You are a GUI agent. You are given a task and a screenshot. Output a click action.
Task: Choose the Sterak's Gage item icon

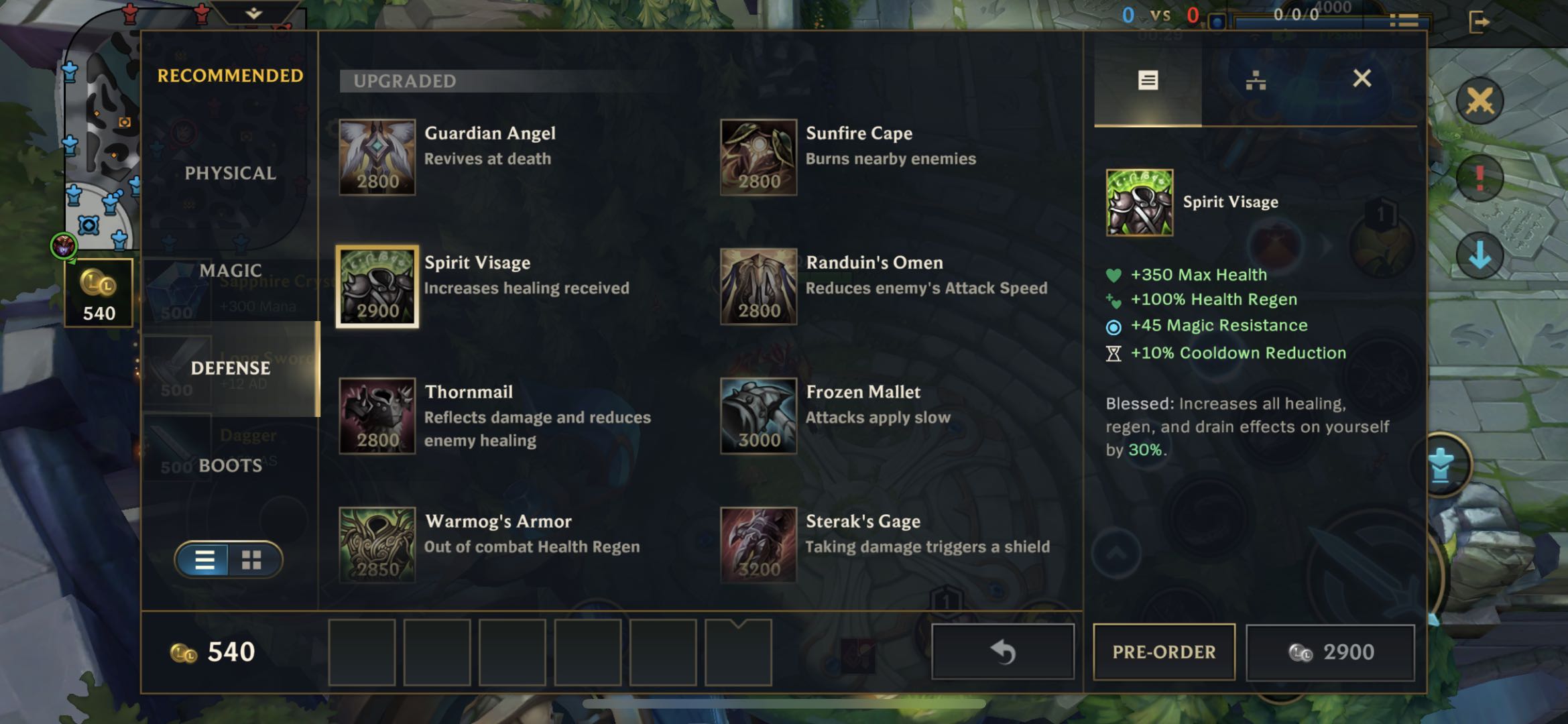click(x=758, y=544)
